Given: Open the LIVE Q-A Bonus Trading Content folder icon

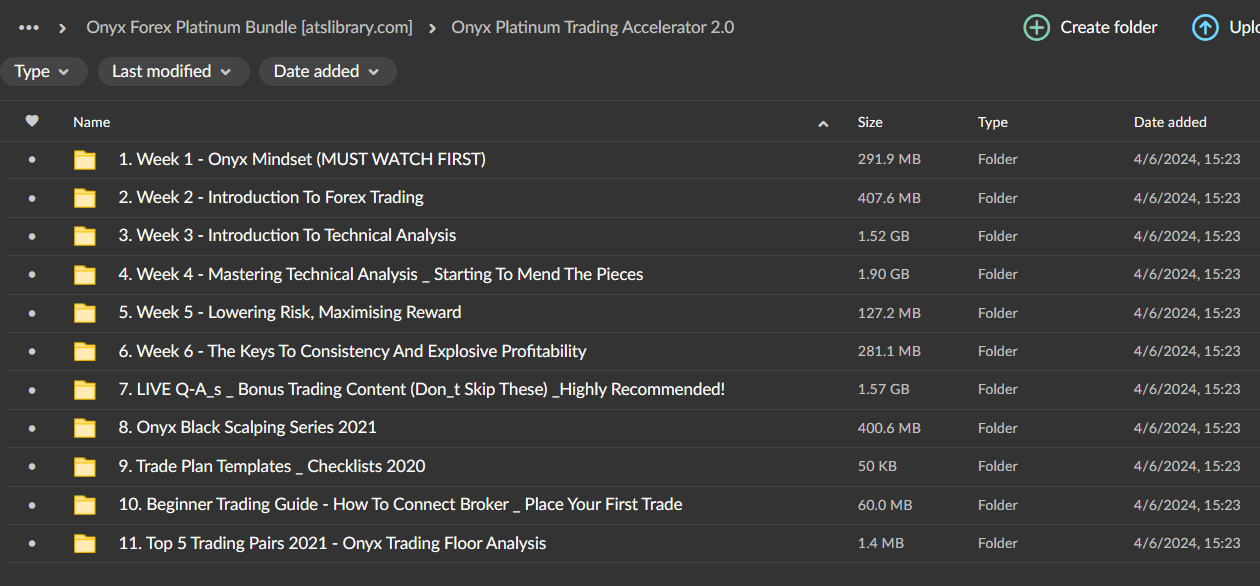Looking at the screenshot, I should tap(84, 389).
